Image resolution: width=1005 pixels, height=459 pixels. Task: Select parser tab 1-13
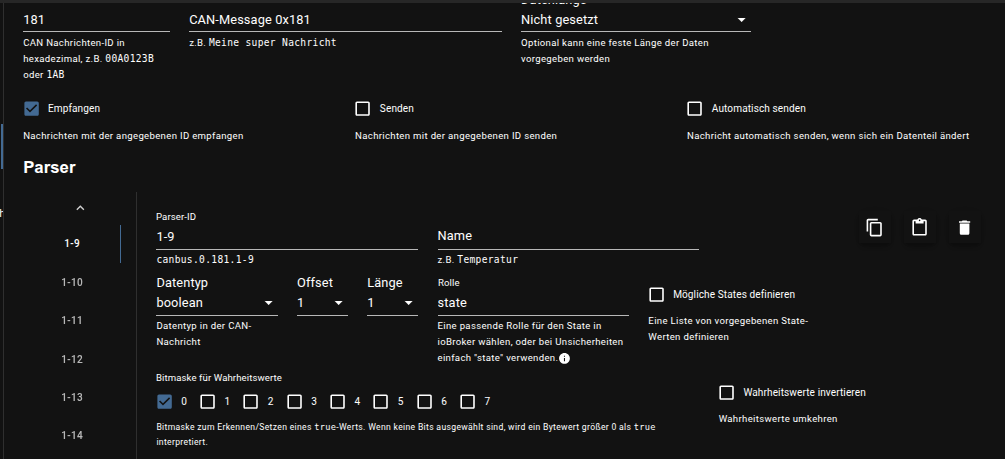(72, 397)
